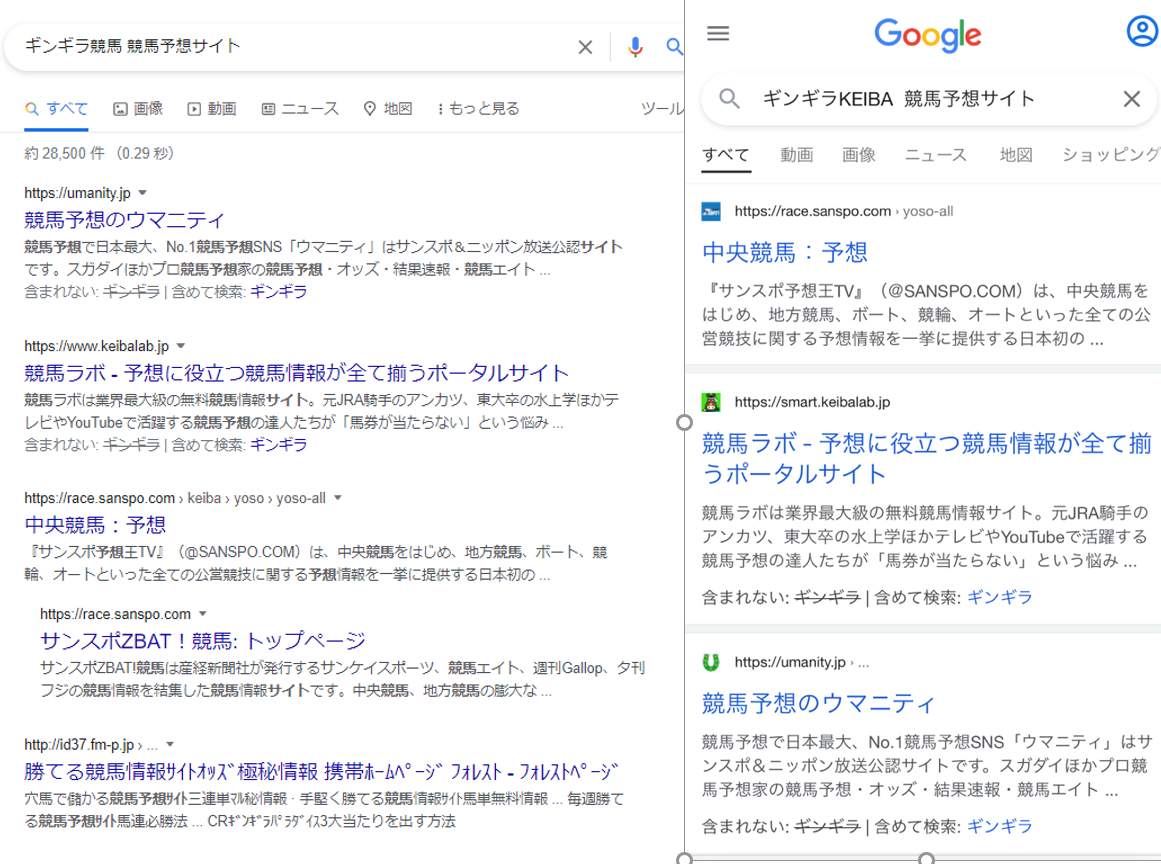Start voice search with the microphone icon
This screenshot has width=1161, height=864.
[x=635, y=47]
